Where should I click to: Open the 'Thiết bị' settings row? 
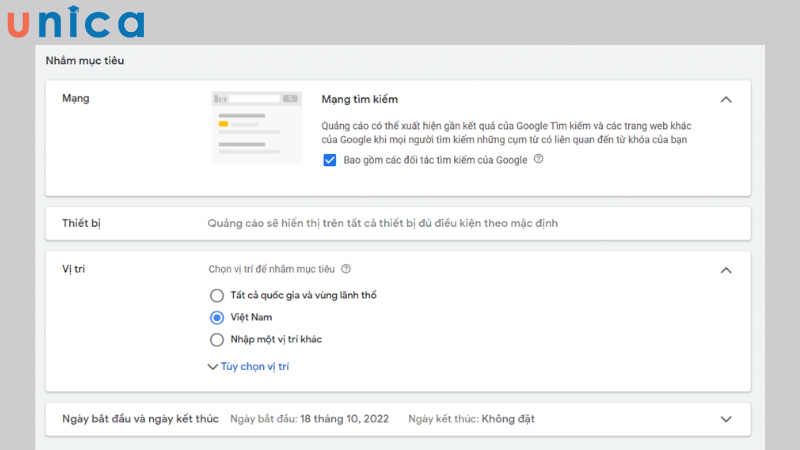[398, 223]
